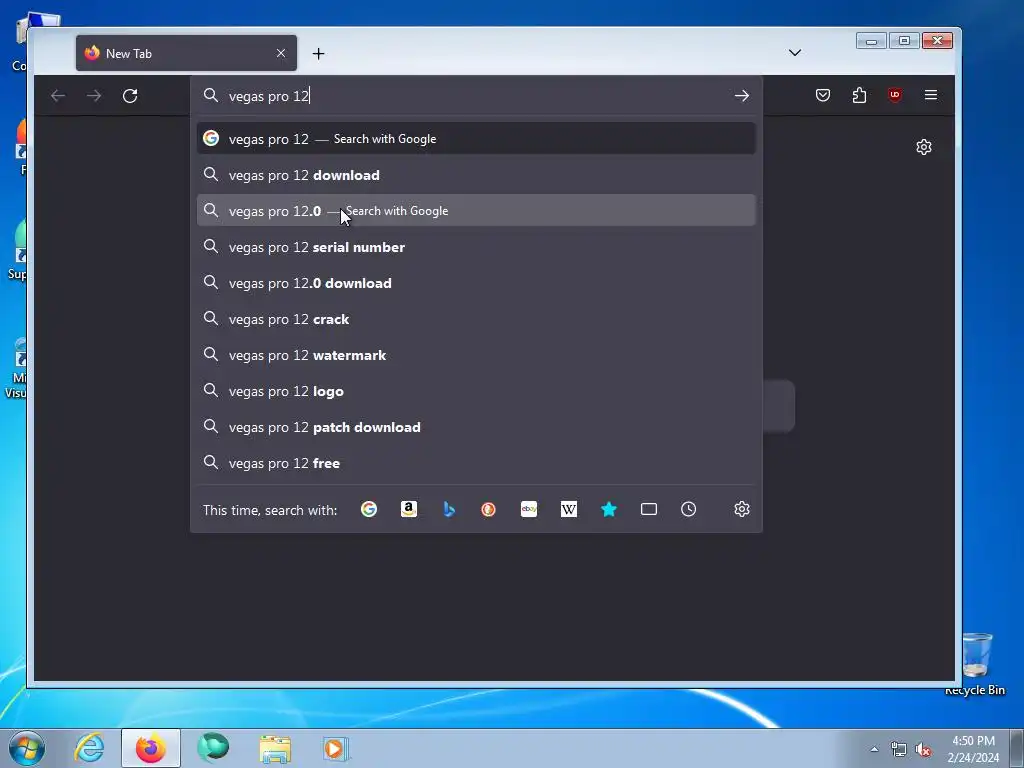Choose suggestion 'vegas pro 12 crack'

tap(476, 319)
